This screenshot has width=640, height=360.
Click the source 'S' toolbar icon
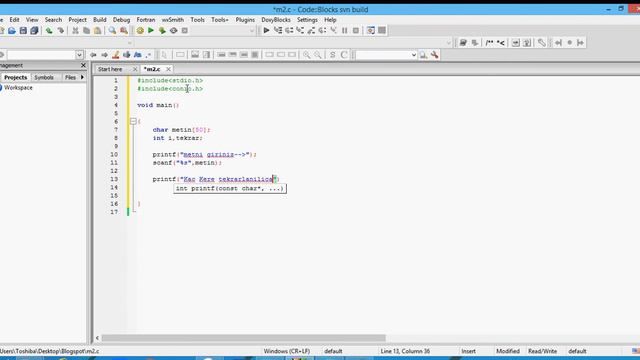333,55
